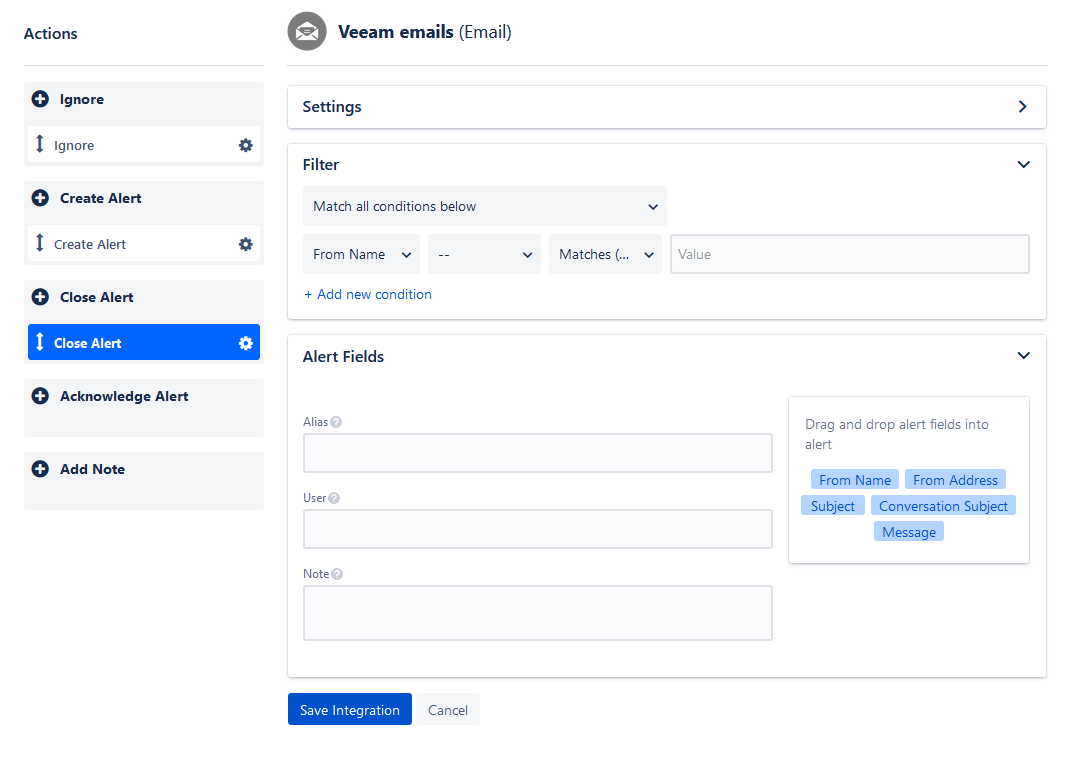Open gear settings for the Ignore rule
Viewport: 1073px width, 771px height.
coord(246,145)
